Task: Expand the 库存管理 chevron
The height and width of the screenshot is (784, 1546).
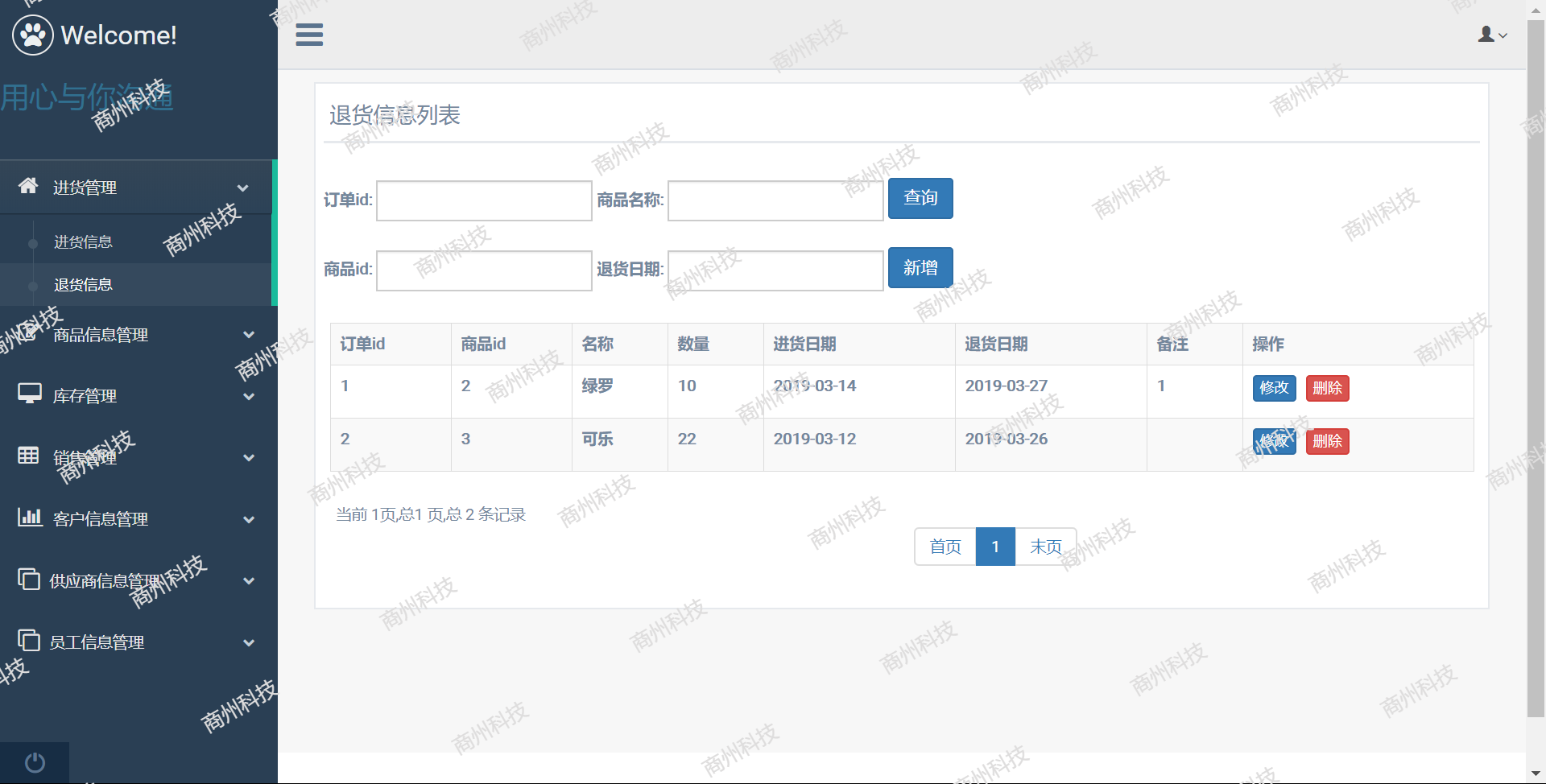Action: [249, 396]
